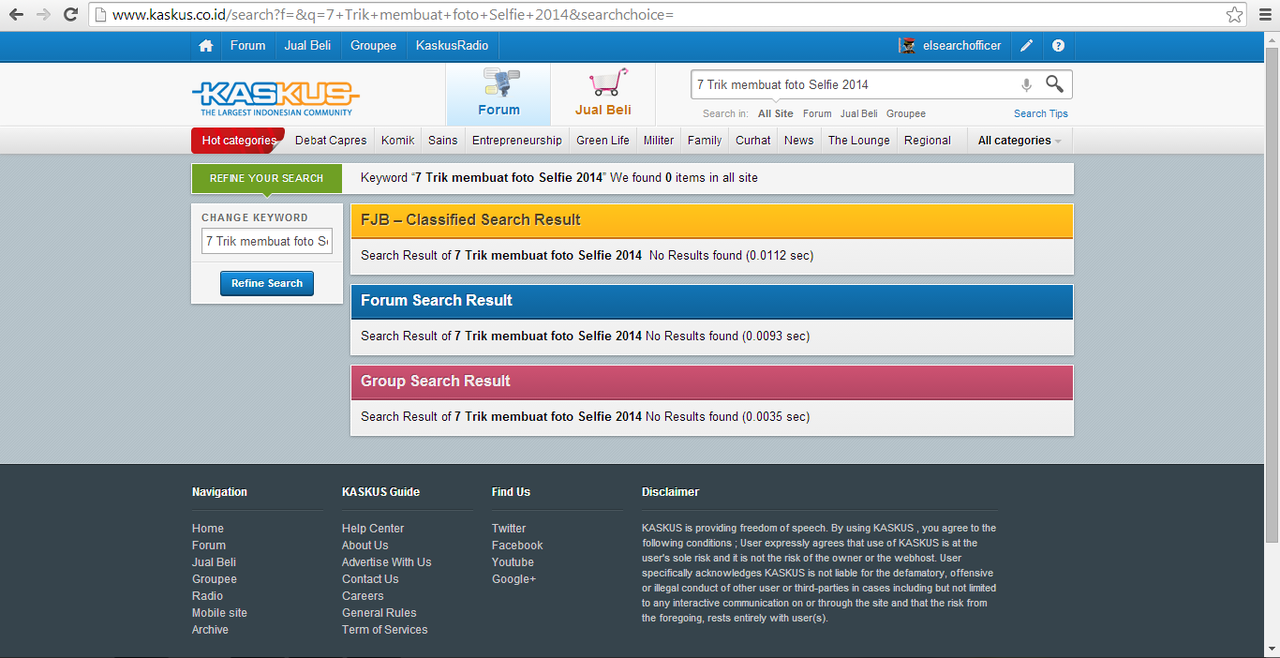Open Advertise With Us link
The width and height of the screenshot is (1280, 658).
click(x=387, y=563)
